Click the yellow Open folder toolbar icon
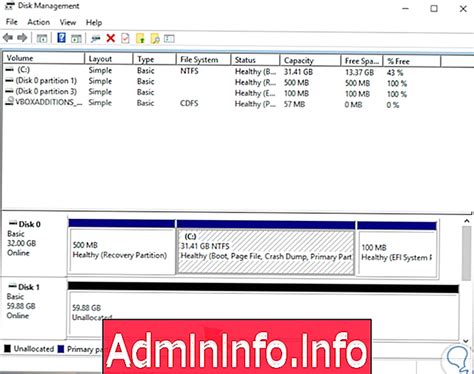474x374 pixels. tap(140, 39)
